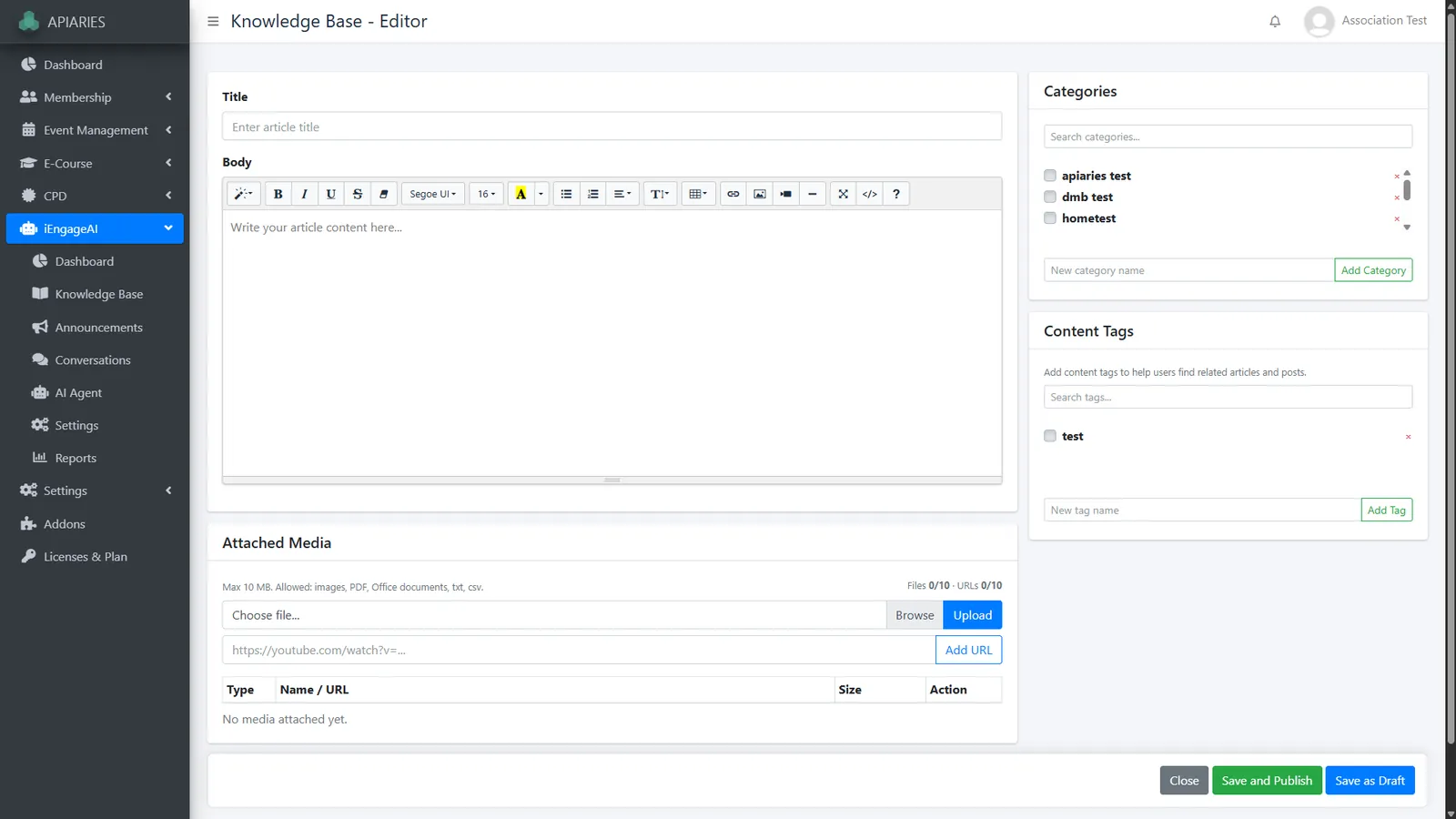
Task: Click the New tag name field
Action: coord(1202,511)
